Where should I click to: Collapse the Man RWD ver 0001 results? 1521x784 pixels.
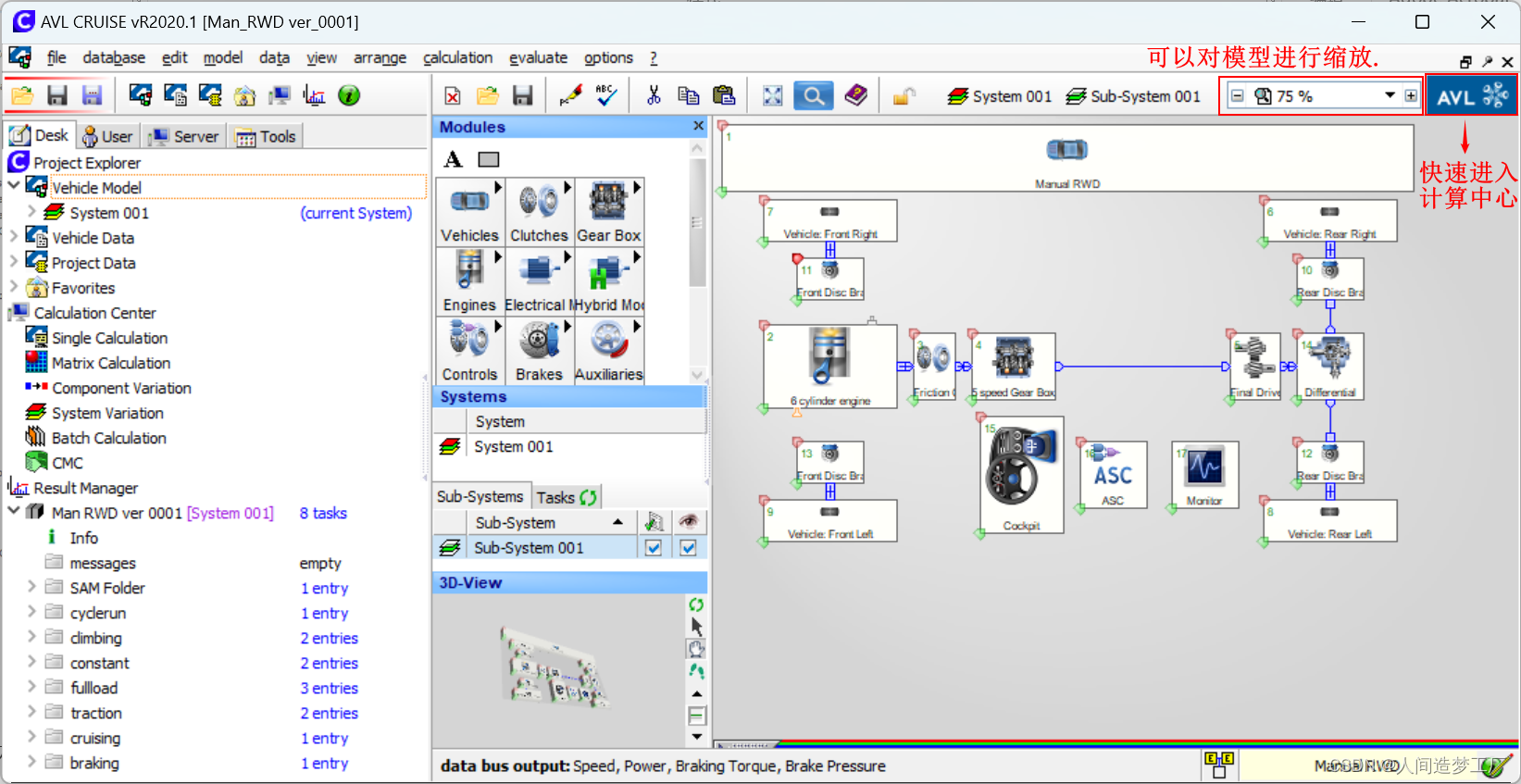[14, 512]
